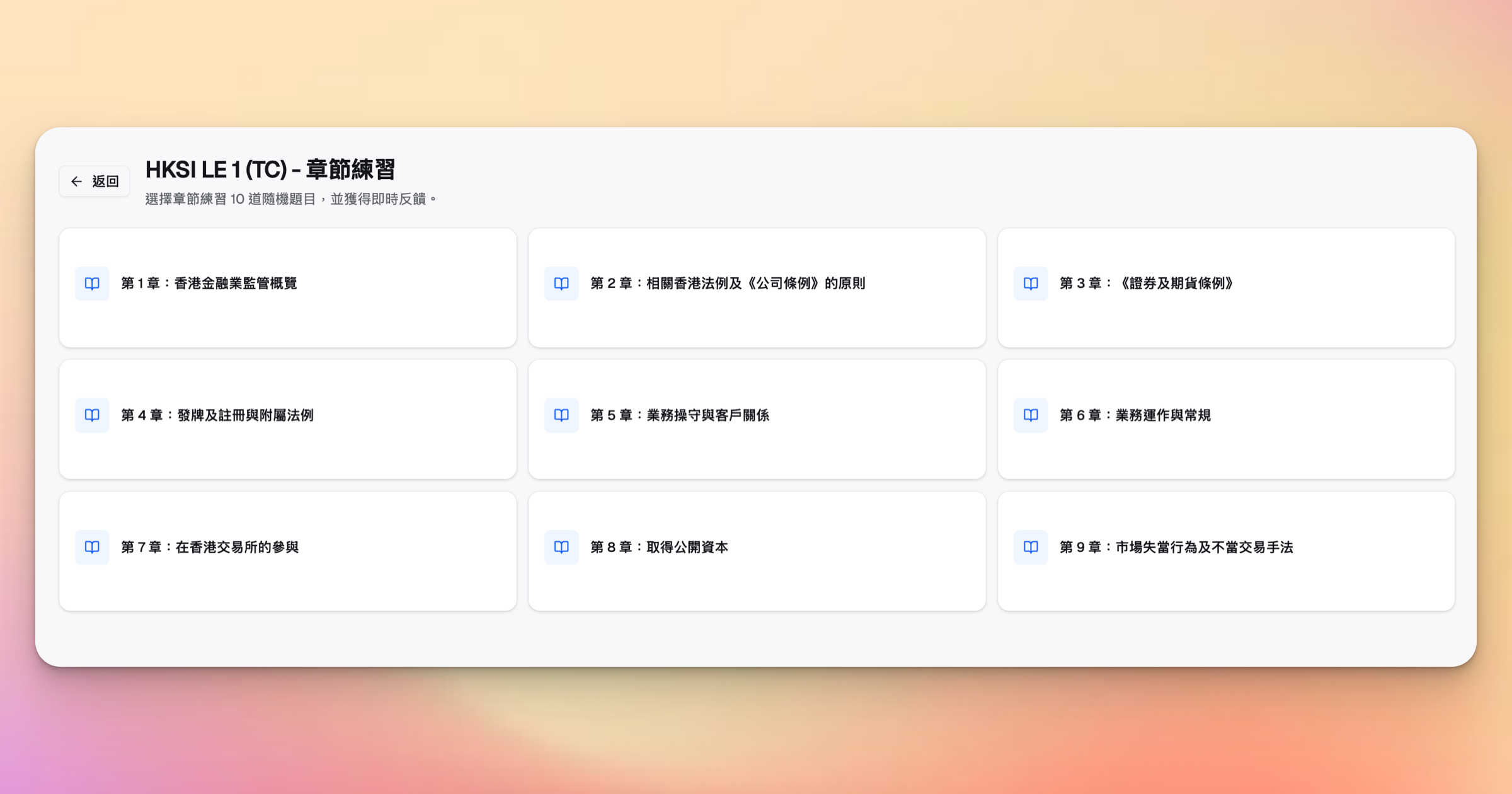This screenshot has width=1512, height=794.
Task: Click the book icon for 第 1 章
Action: [x=92, y=284]
